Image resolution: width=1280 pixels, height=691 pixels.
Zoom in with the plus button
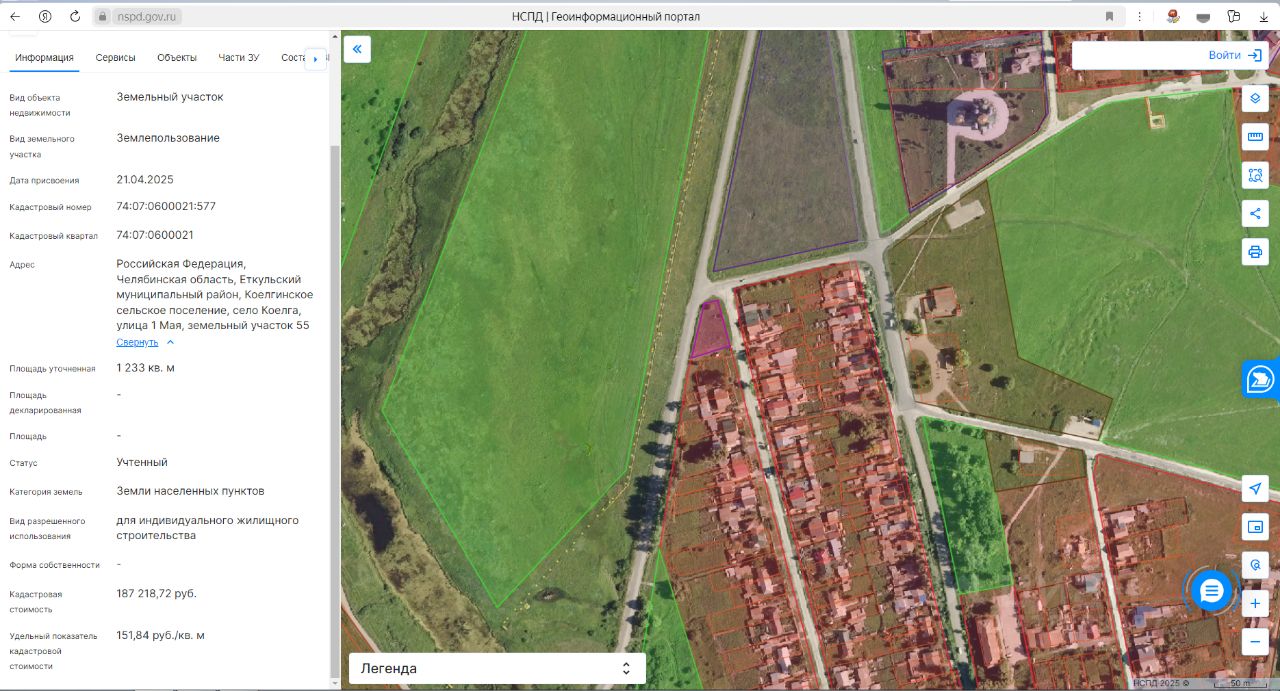tap(1255, 604)
